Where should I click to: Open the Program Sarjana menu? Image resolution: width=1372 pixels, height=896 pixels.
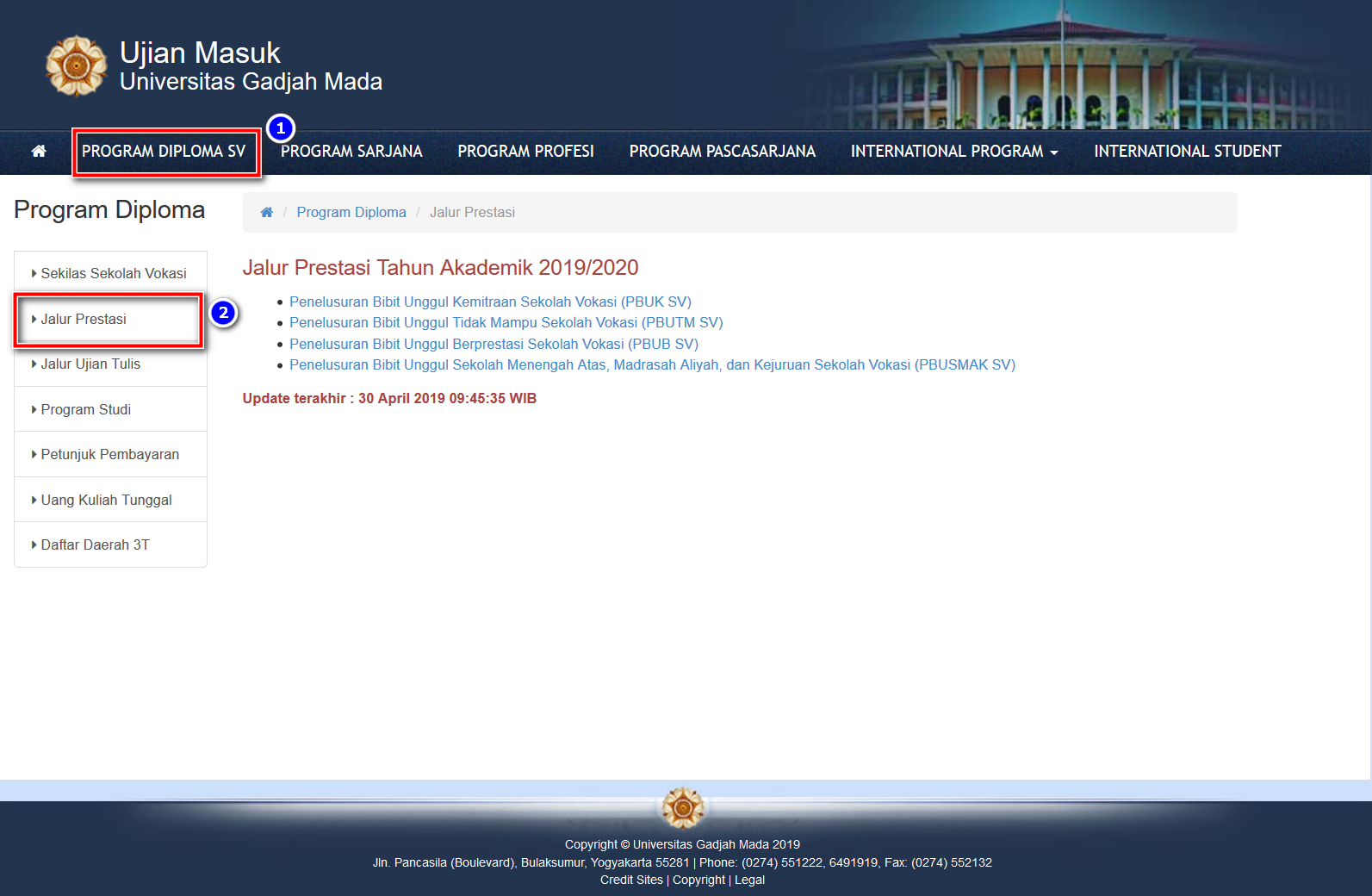[351, 152]
